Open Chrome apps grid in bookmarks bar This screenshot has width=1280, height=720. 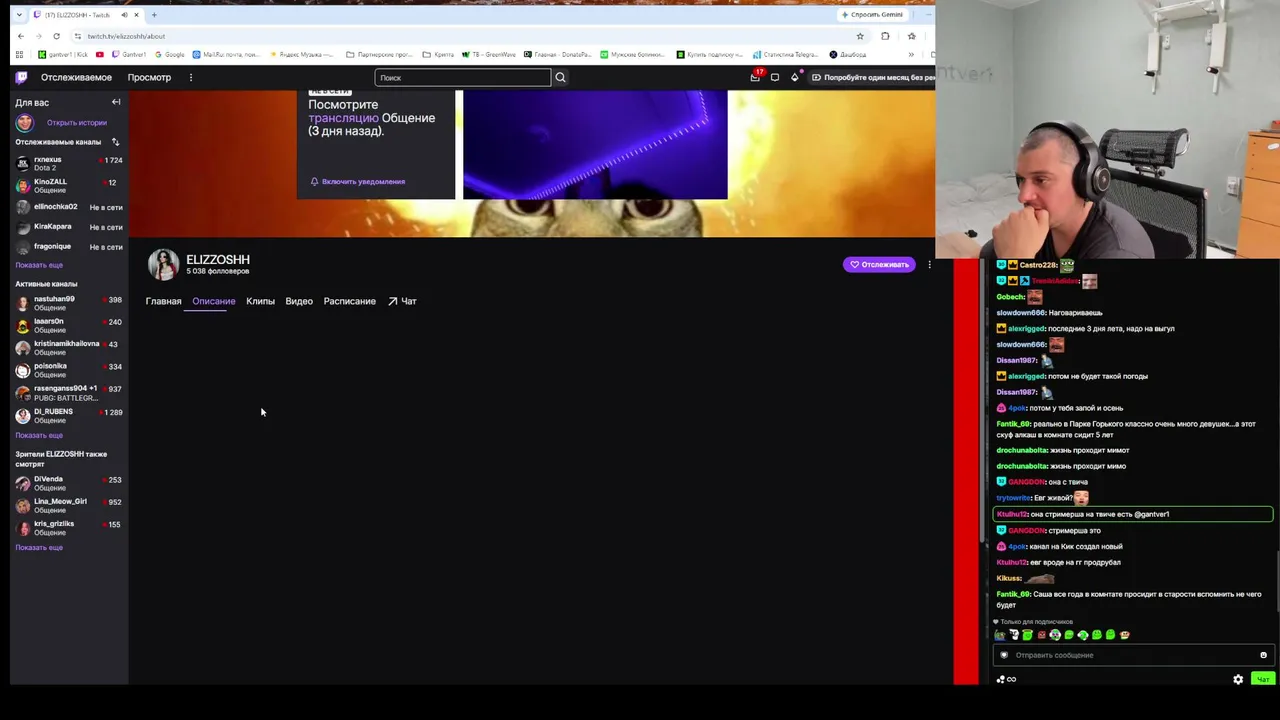point(19,55)
